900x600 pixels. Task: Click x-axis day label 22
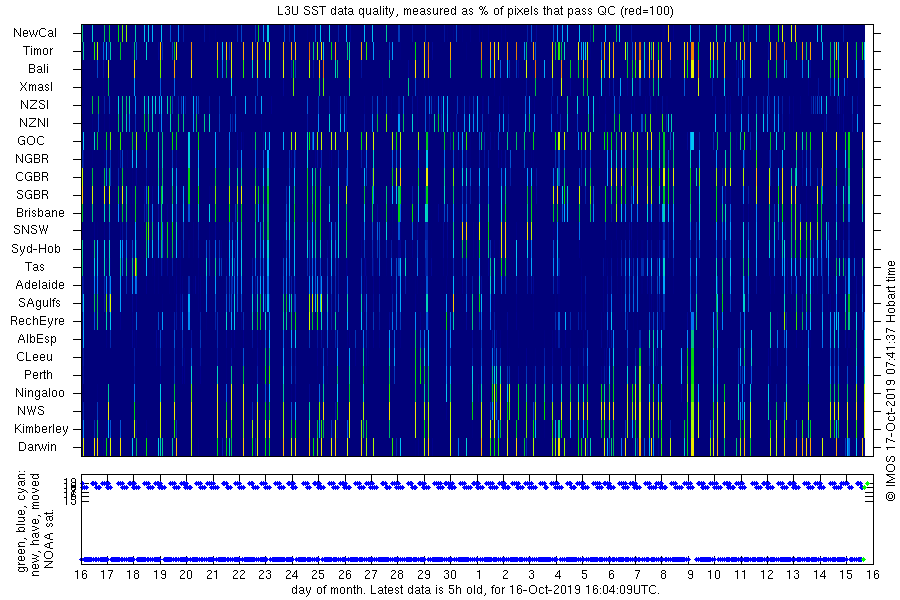[x=239, y=575]
